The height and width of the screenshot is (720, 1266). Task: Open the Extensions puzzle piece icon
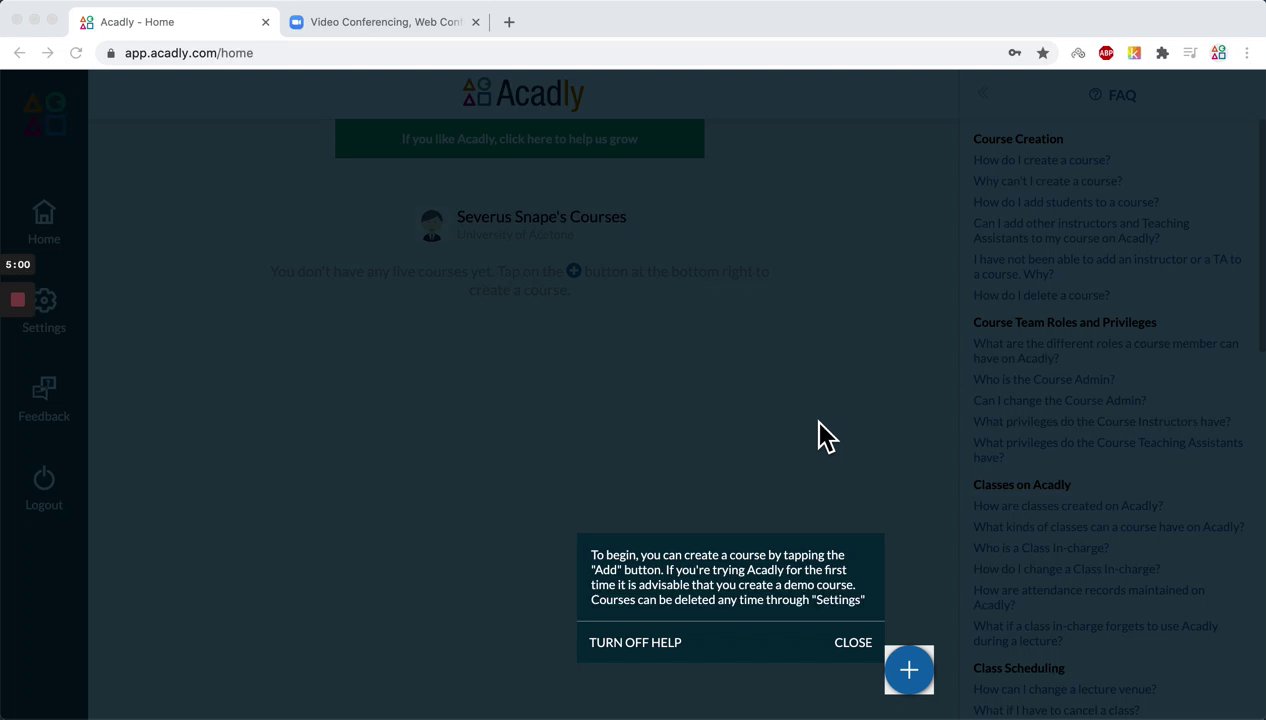(x=1162, y=53)
